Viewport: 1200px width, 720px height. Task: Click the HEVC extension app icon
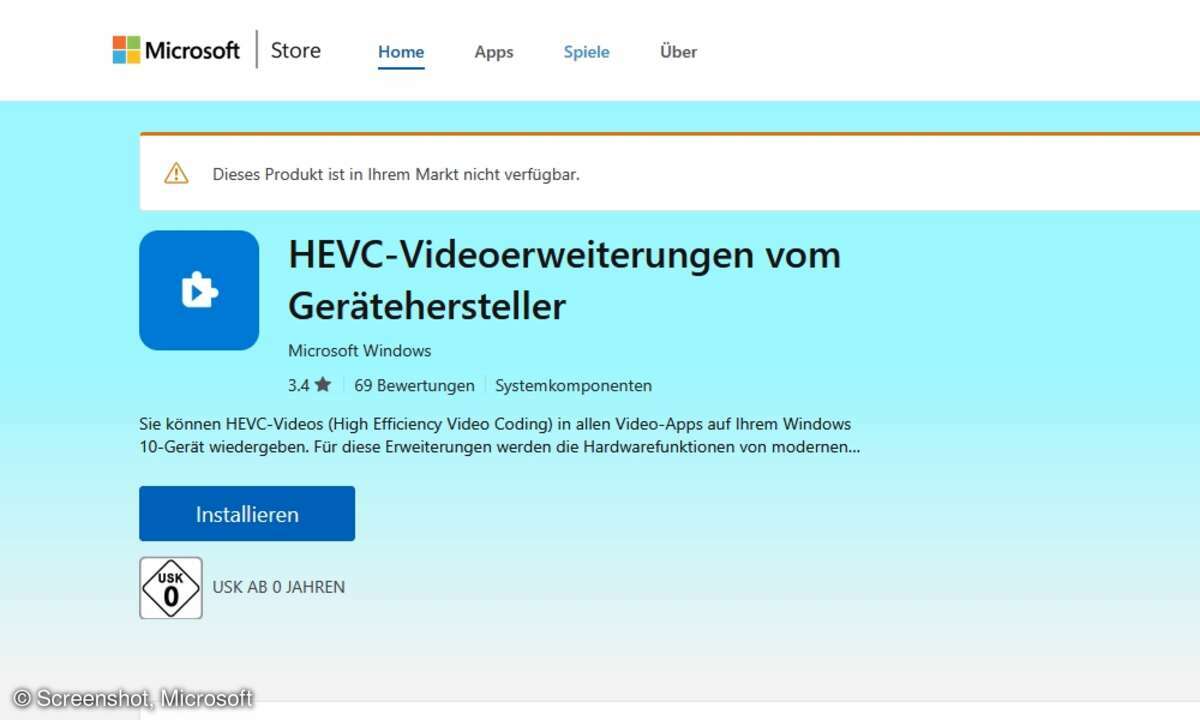coord(199,290)
